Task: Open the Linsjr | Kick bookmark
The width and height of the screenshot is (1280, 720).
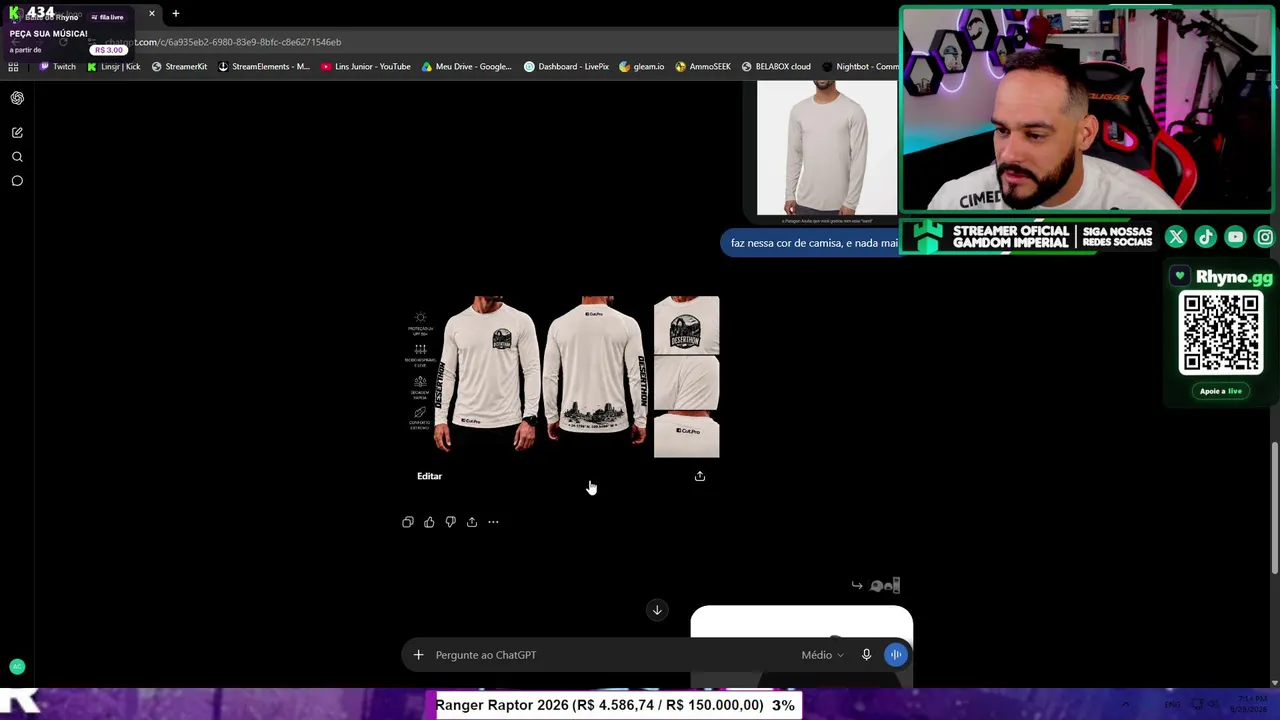Action: coord(114,67)
